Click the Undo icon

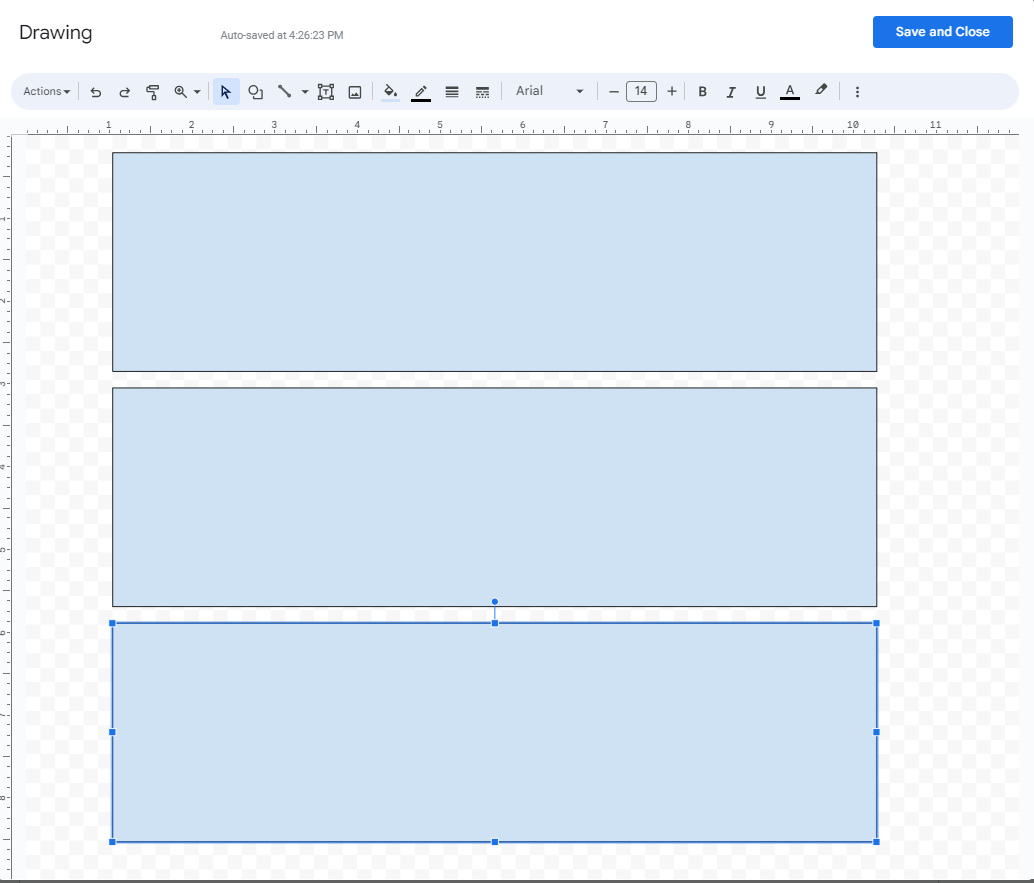(96, 91)
